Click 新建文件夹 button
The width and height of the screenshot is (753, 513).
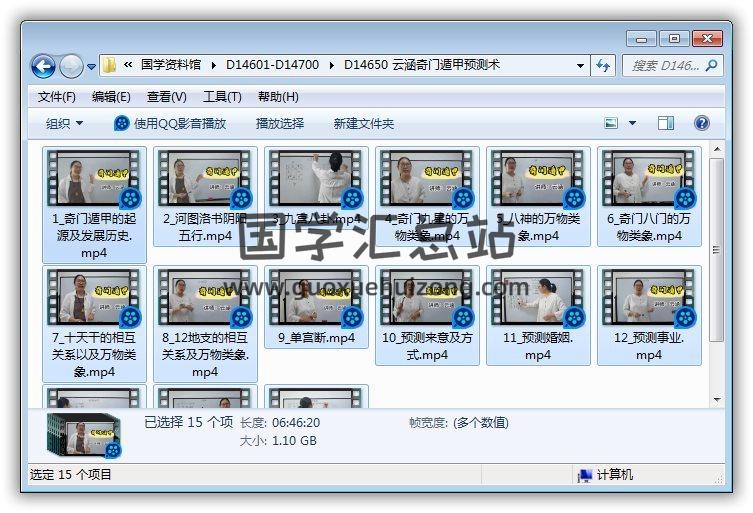coord(364,123)
